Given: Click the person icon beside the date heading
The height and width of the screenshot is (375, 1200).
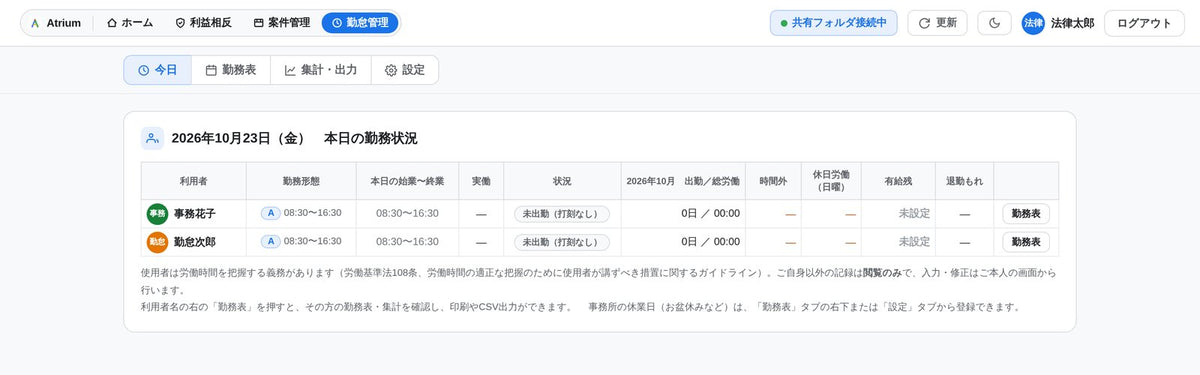Looking at the screenshot, I should (152, 138).
